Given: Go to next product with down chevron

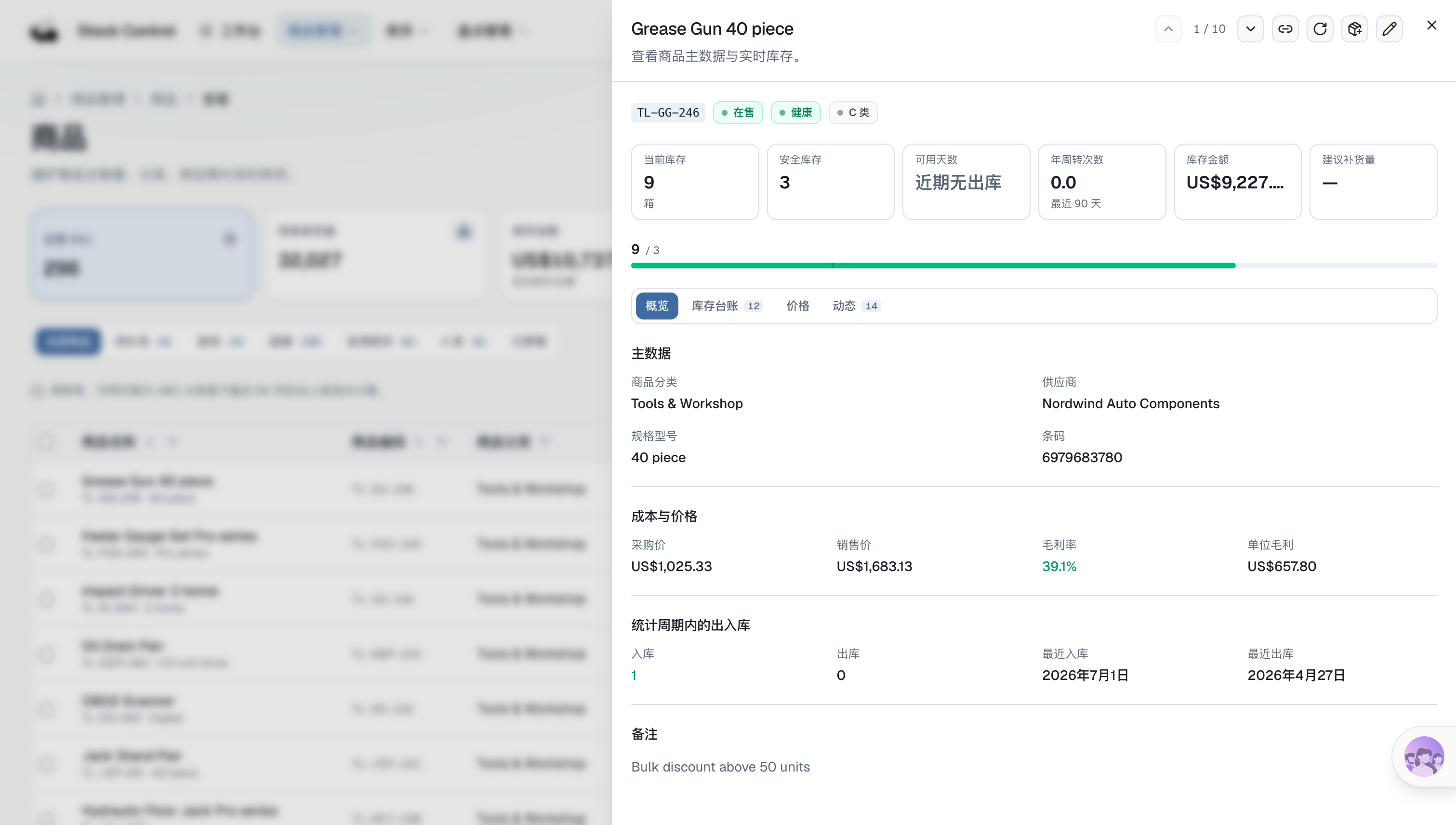Looking at the screenshot, I should [1250, 29].
